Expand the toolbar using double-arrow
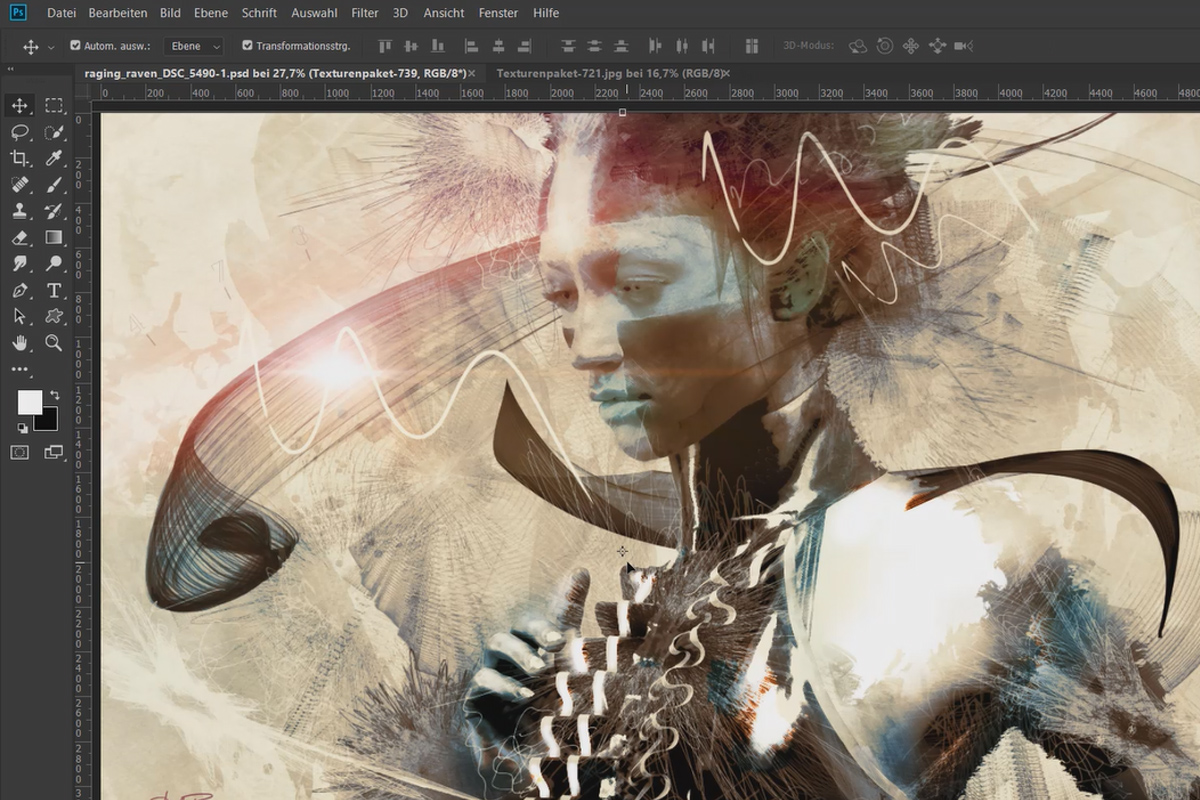 [x=10, y=70]
